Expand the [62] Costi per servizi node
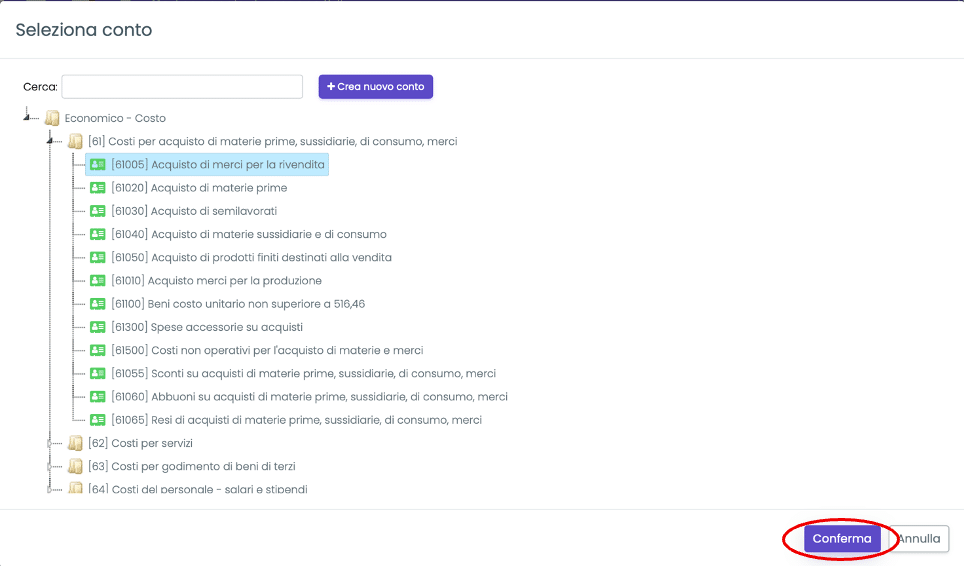The image size is (964, 566). coord(50,443)
